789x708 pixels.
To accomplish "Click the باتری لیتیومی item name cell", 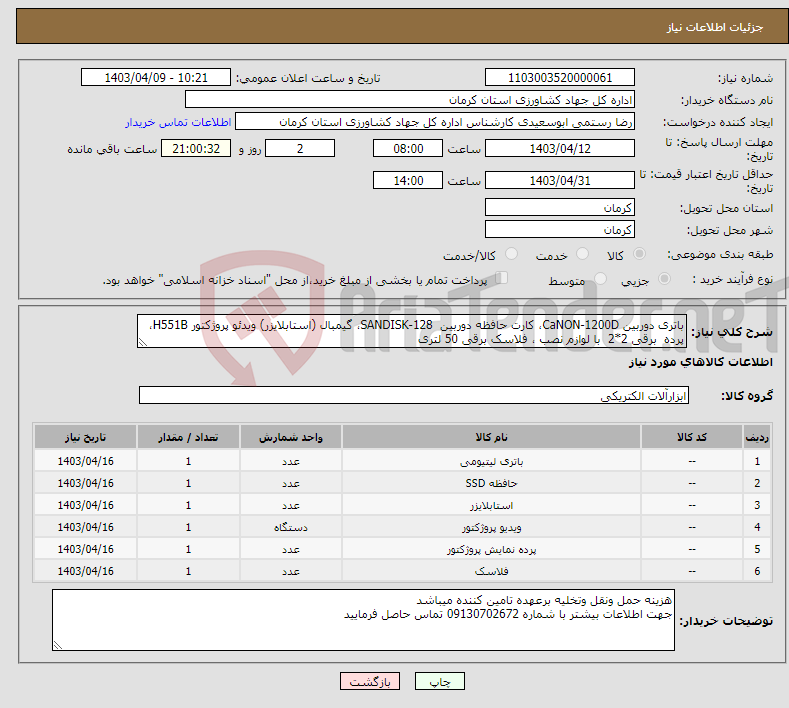I will (491, 461).
